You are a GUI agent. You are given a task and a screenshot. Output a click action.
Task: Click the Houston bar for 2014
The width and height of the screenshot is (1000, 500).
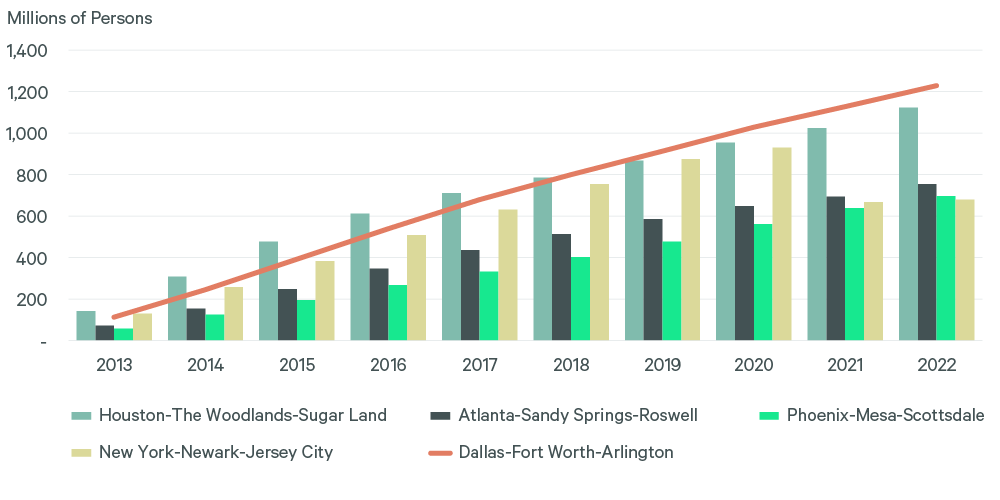pyautogui.click(x=177, y=309)
